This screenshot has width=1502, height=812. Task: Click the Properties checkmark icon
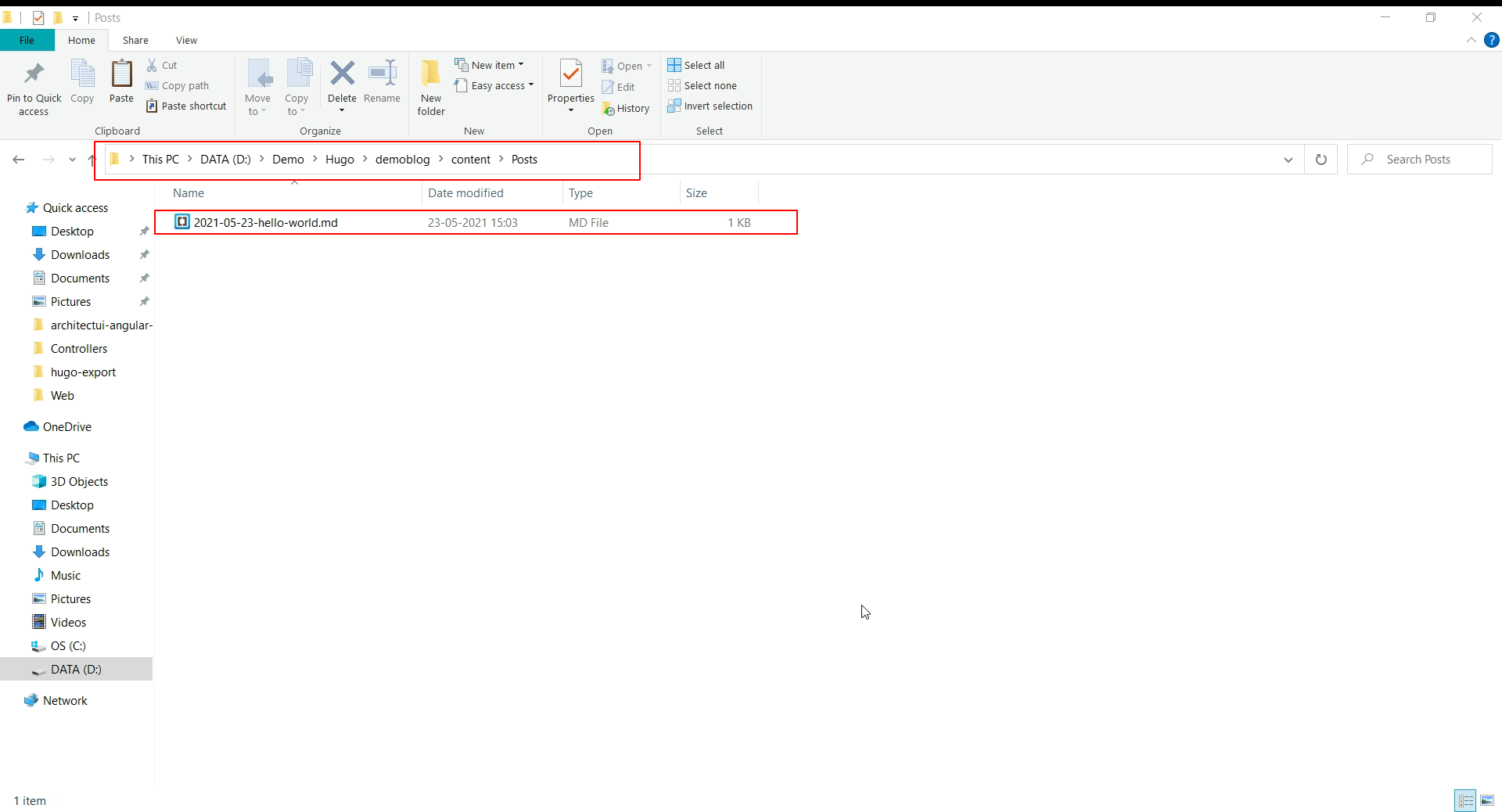[571, 74]
